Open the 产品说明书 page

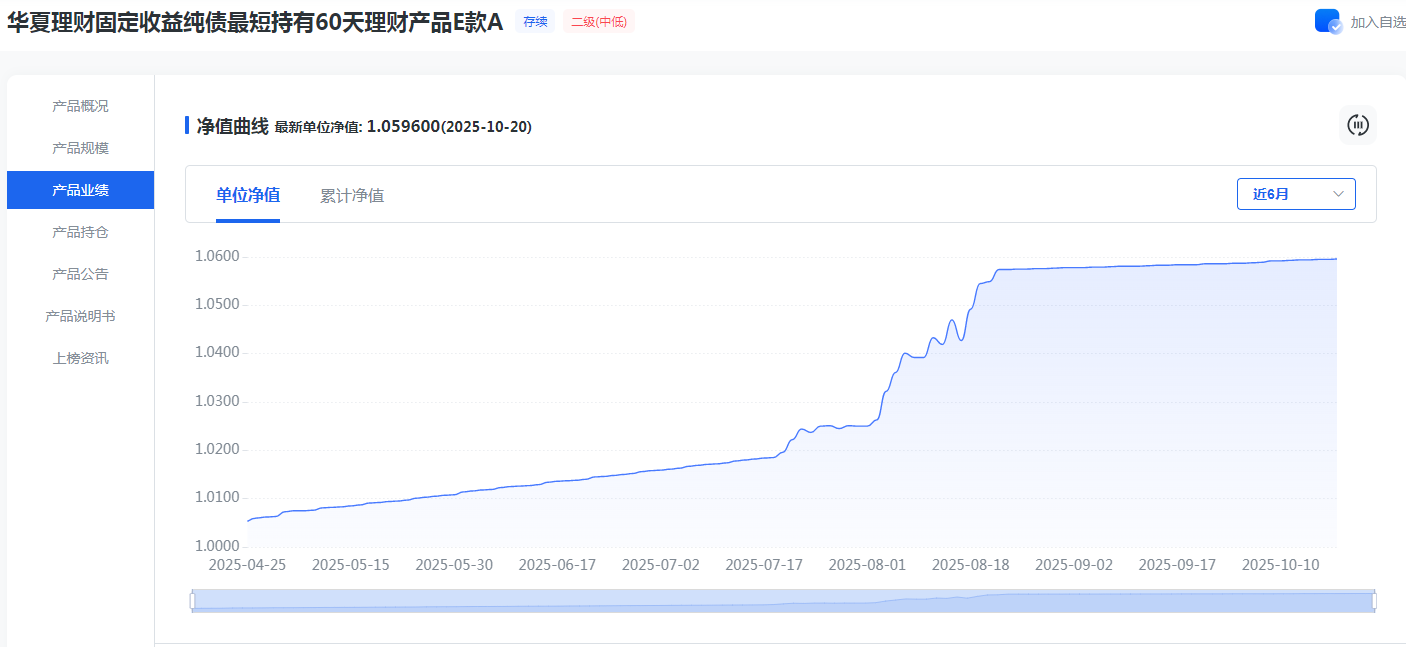[x=80, y=316]
